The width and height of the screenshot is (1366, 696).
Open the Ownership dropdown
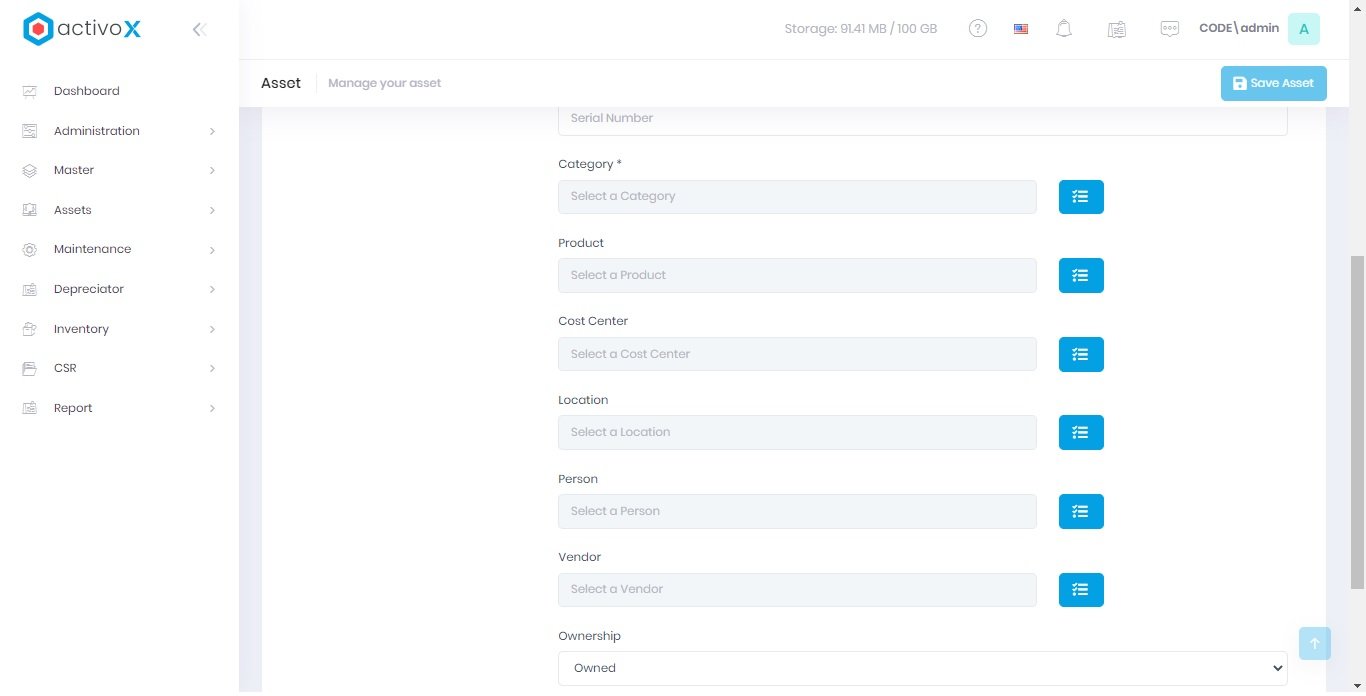(922, 668)
